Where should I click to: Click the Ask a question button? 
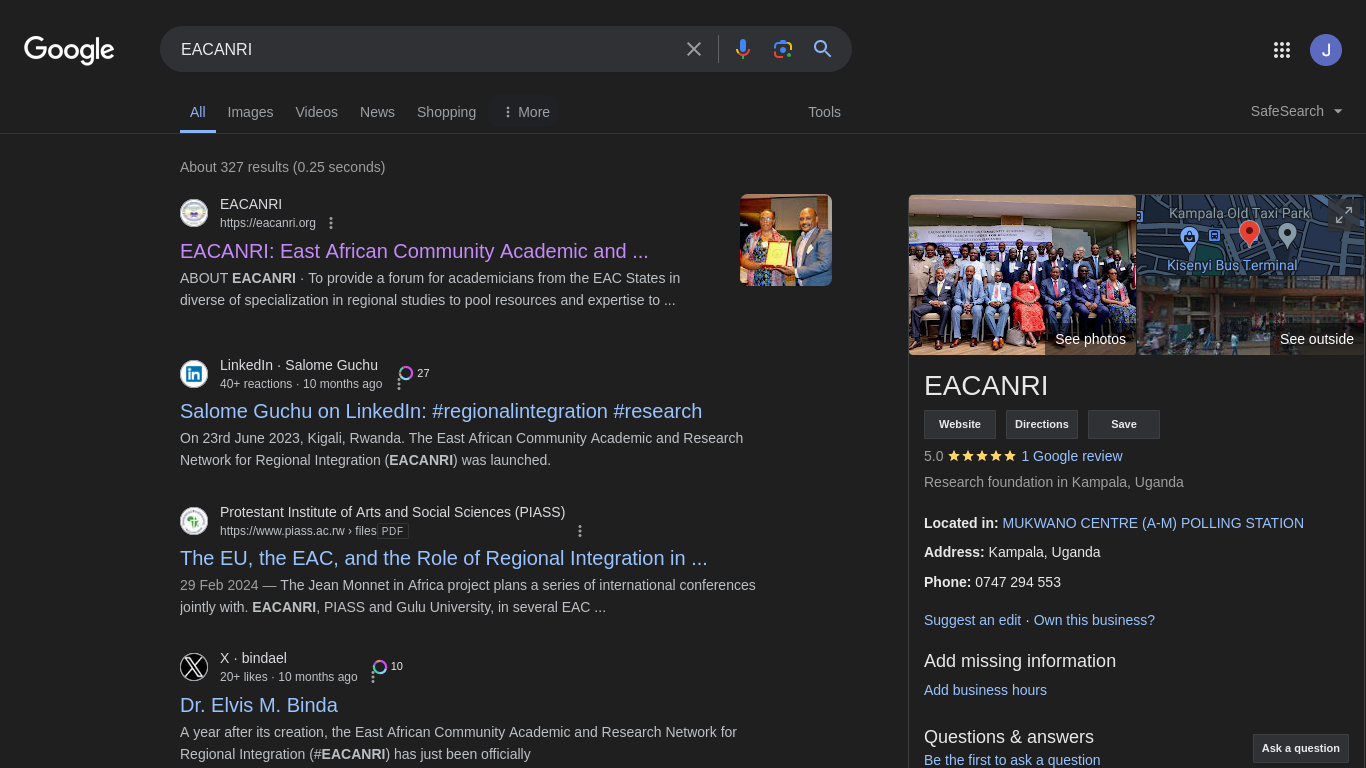pyautogui.click(x=1301, y=748)
